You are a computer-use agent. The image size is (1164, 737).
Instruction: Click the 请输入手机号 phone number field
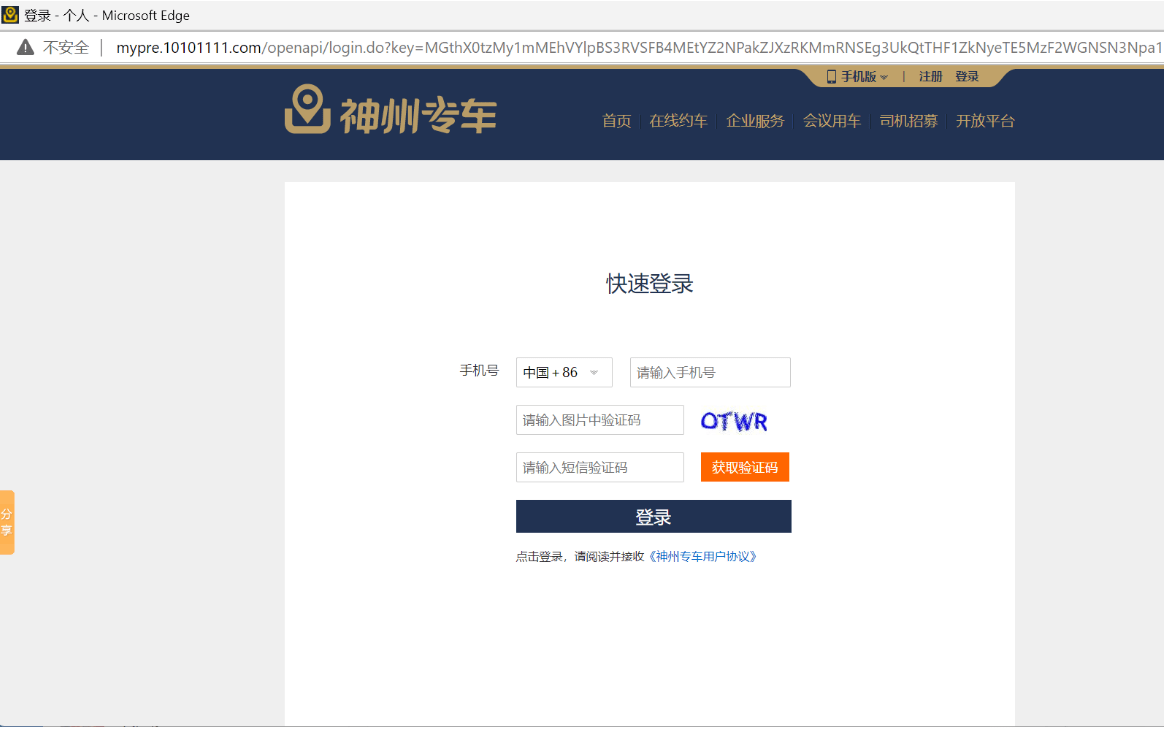tap(709, 371)
